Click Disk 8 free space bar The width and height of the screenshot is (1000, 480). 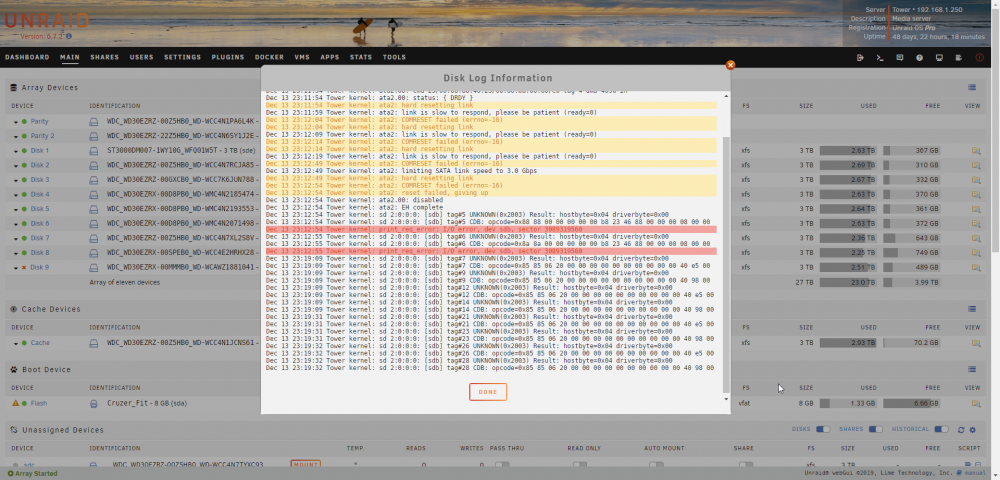[912, 253]
